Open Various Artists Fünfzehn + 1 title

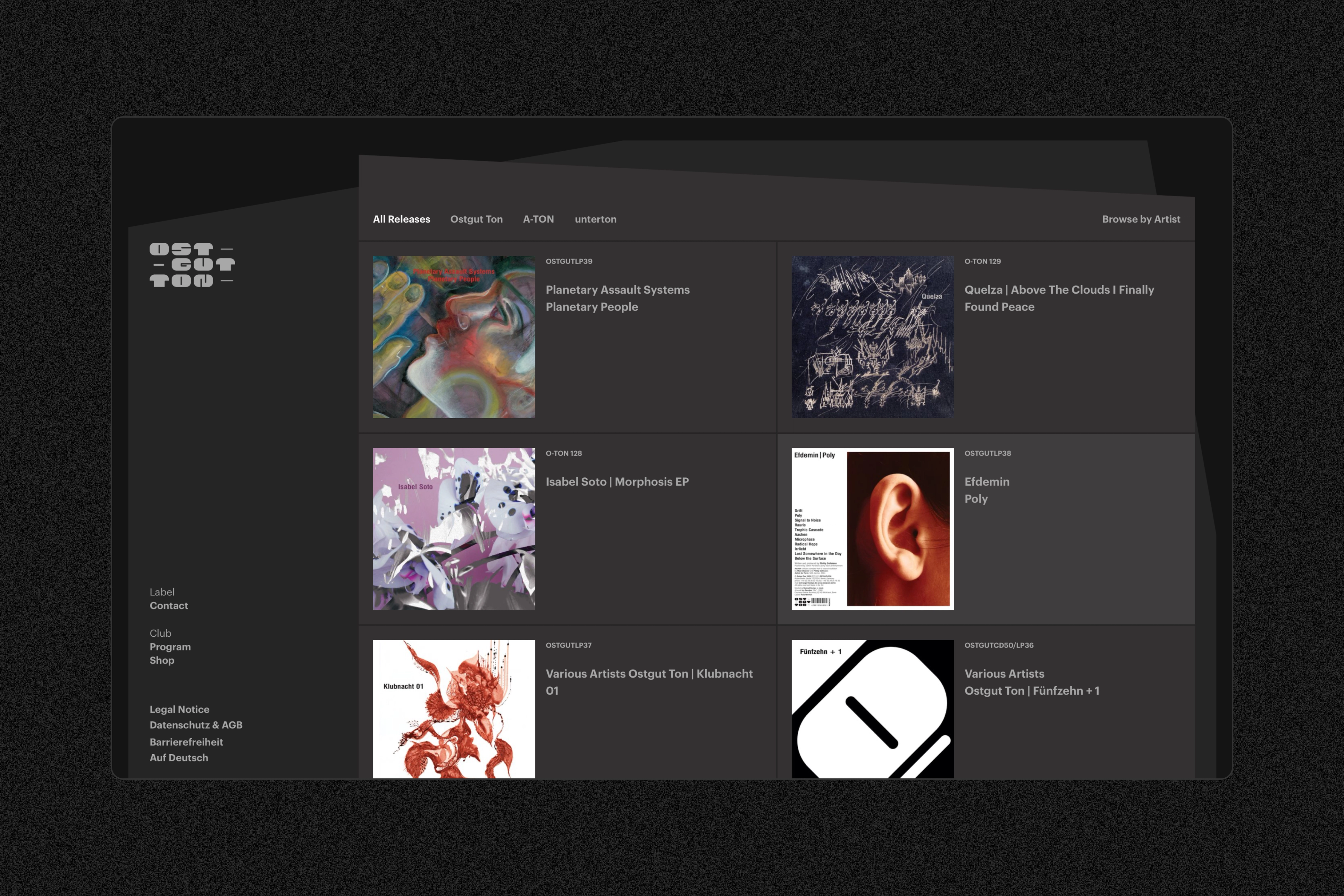pos(1031,682)
